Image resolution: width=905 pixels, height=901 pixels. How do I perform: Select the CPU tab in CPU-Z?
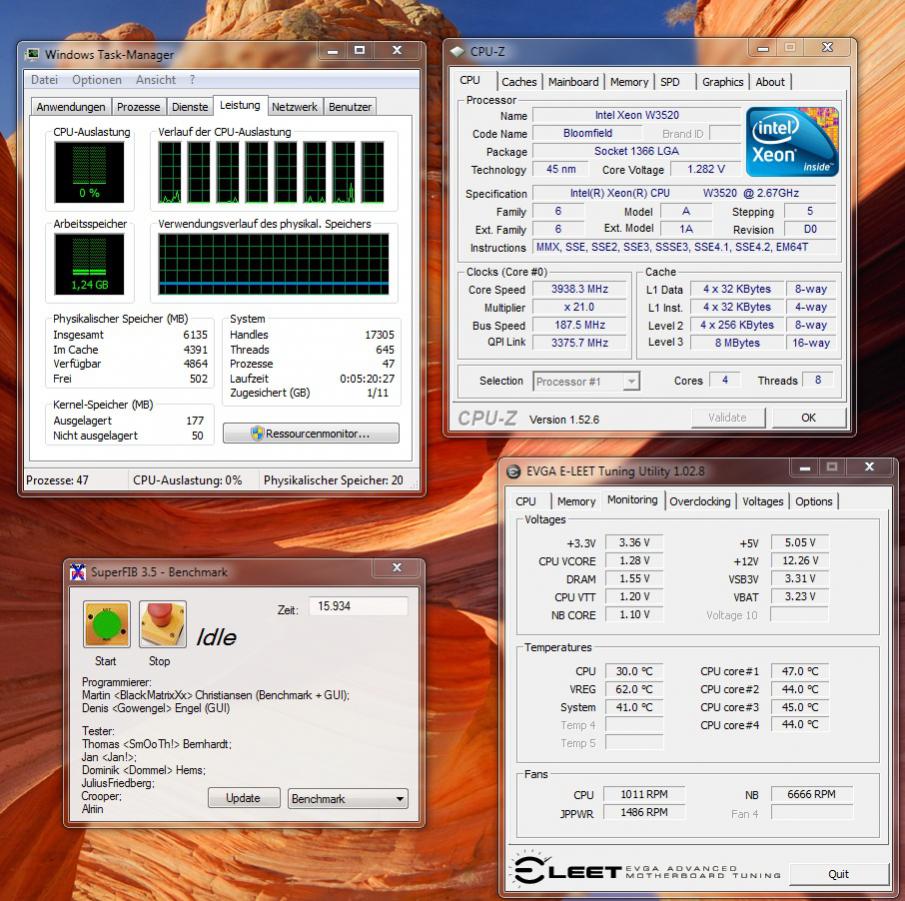pos(470,80)
